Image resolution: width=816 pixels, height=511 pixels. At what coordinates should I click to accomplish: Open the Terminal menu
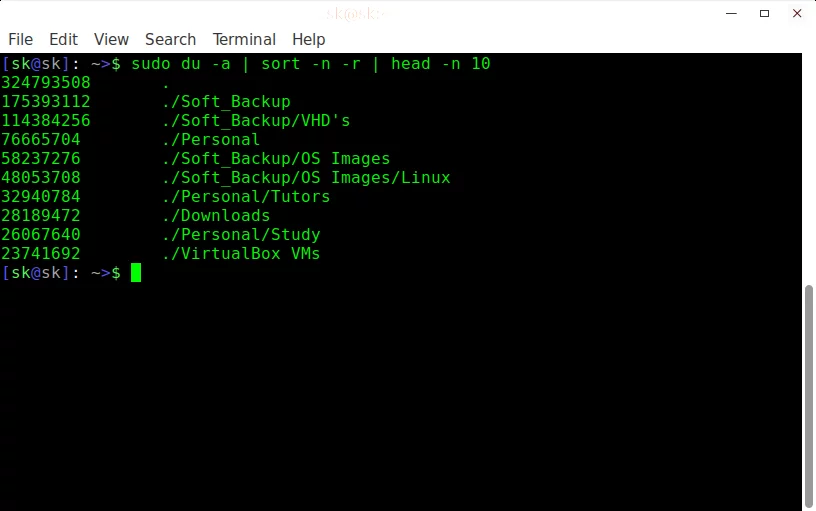click(244, 40)
